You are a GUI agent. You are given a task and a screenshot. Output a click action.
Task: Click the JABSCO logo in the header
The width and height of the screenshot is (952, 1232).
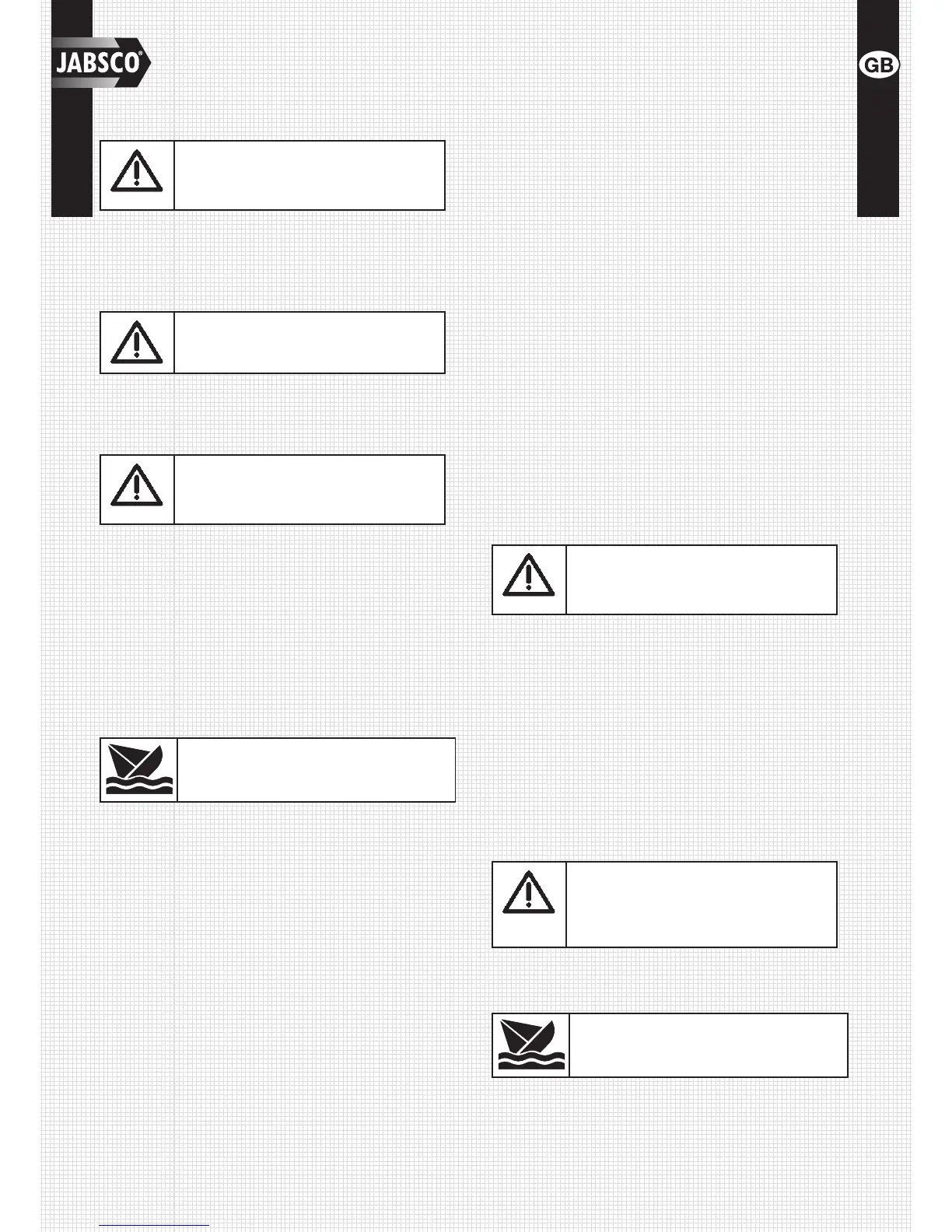click(x=101, y=63)
